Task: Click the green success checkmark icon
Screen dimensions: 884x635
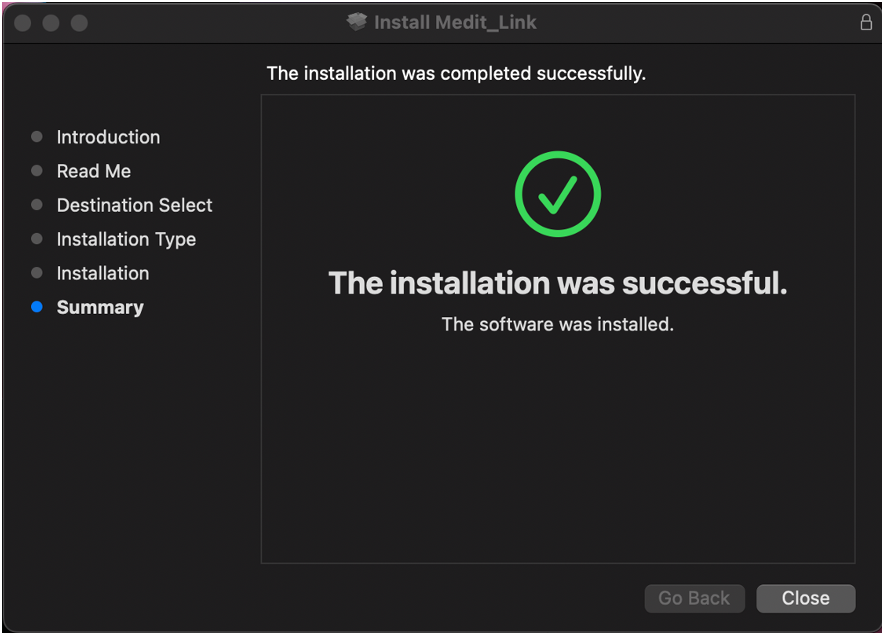Action: pyautogui.click(x=558, y=194)
